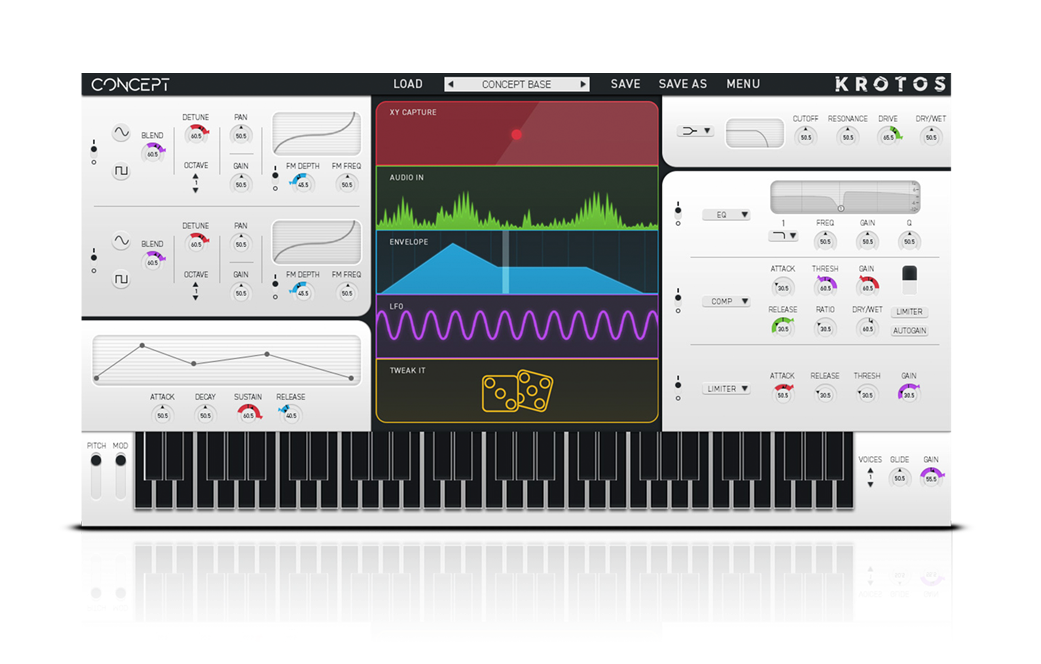Select square wave for oscillator 2
1041x664 pixels.
[121, 280]
